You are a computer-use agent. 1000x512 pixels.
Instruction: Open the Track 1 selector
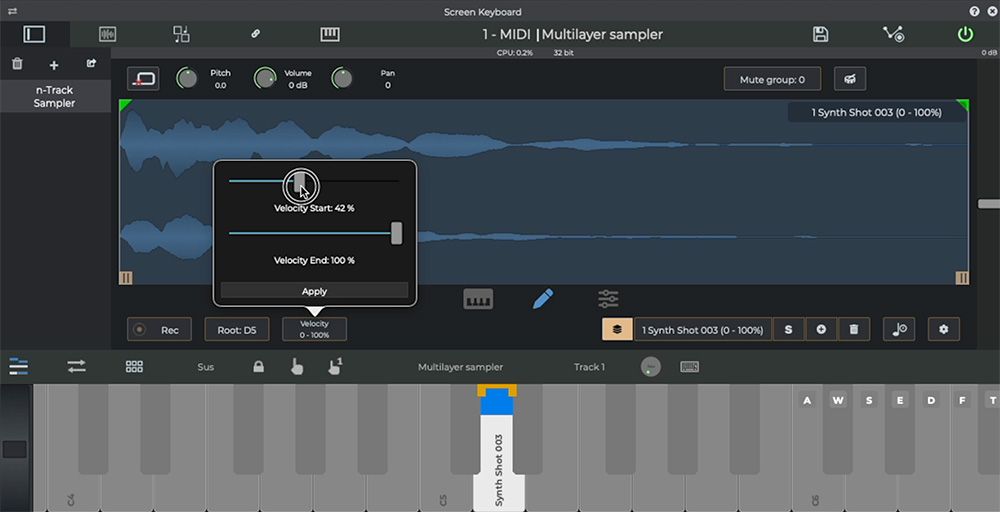tap(589, 367)
